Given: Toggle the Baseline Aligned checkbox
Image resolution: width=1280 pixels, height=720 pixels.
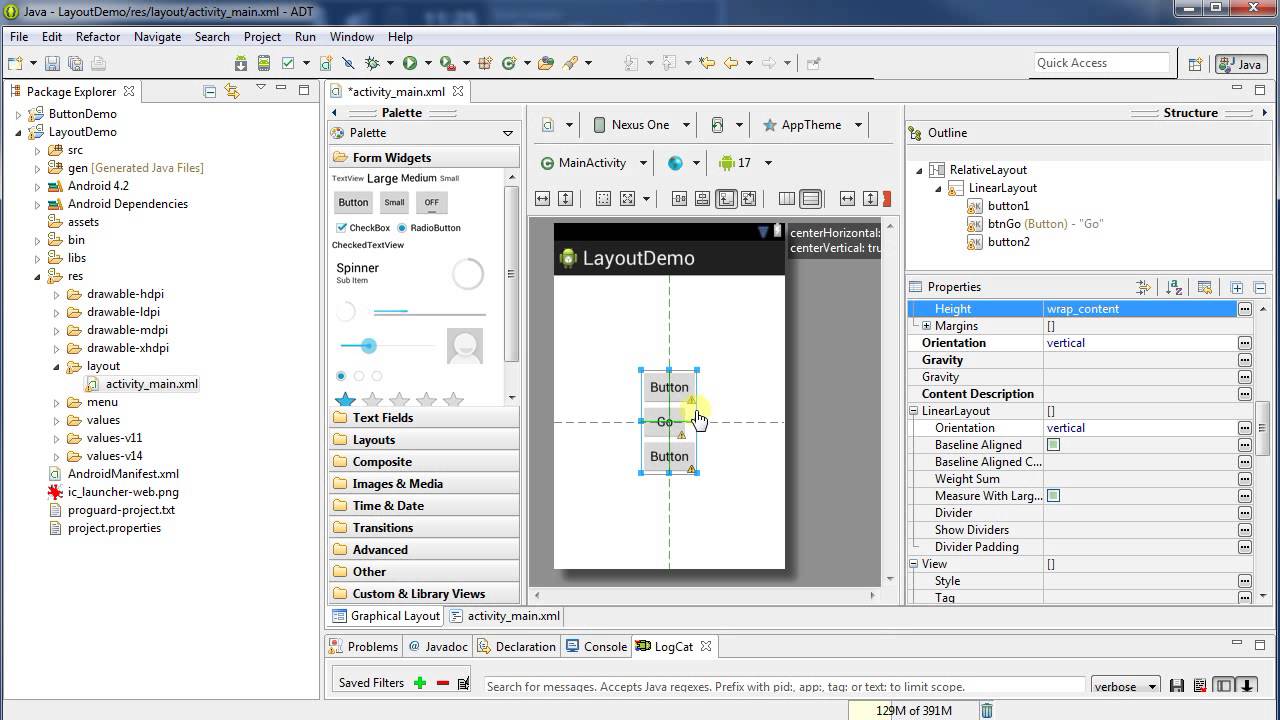Looking at the screenshot, I should (1053, 445).
